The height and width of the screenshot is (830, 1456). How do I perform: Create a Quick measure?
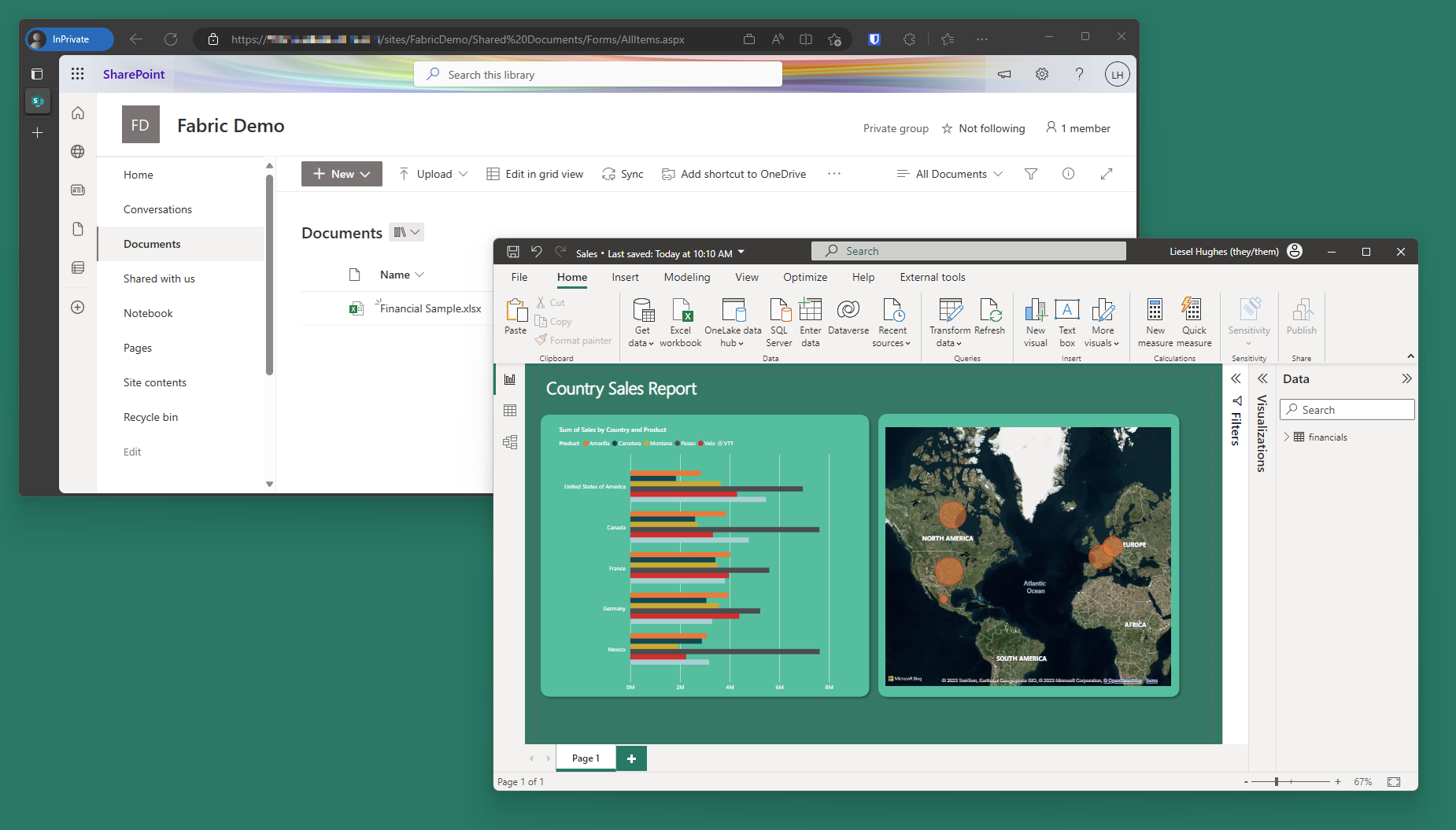click(1194, 323)
